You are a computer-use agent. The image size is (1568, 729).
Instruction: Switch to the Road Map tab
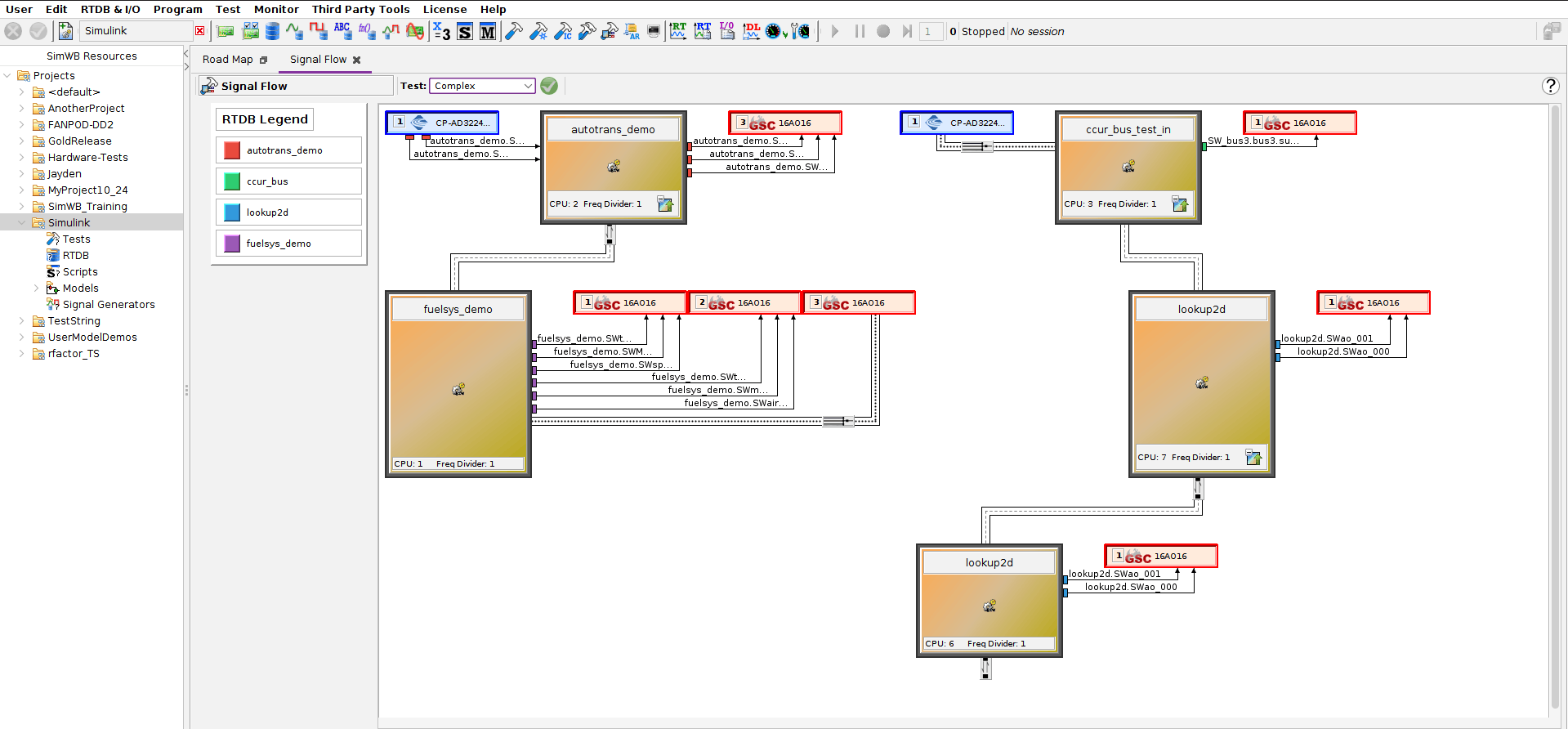228,60
